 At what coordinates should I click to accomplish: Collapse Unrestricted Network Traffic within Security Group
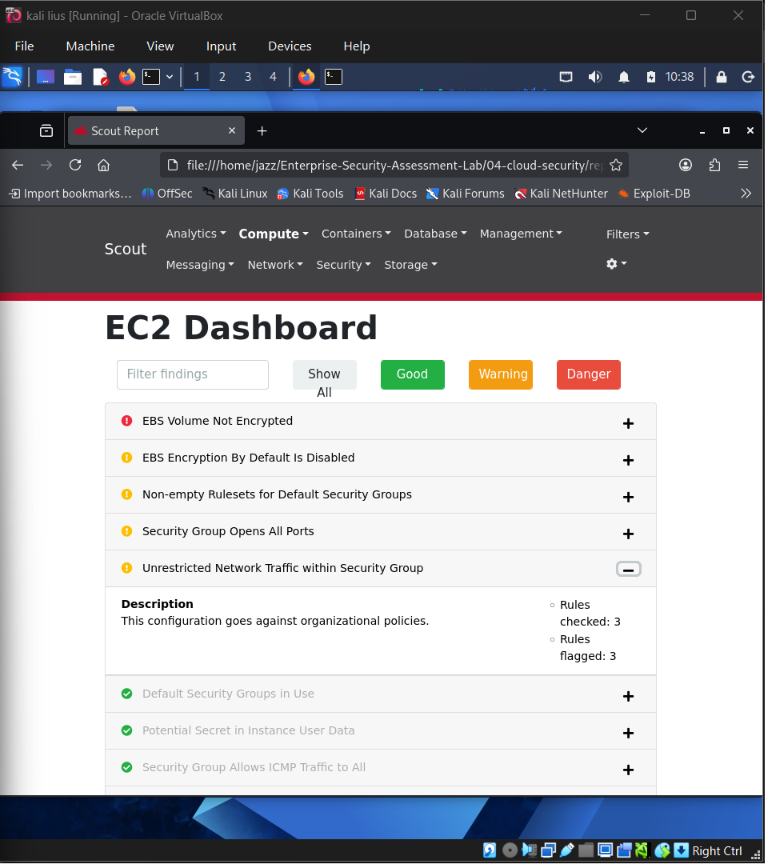(628, 569)
